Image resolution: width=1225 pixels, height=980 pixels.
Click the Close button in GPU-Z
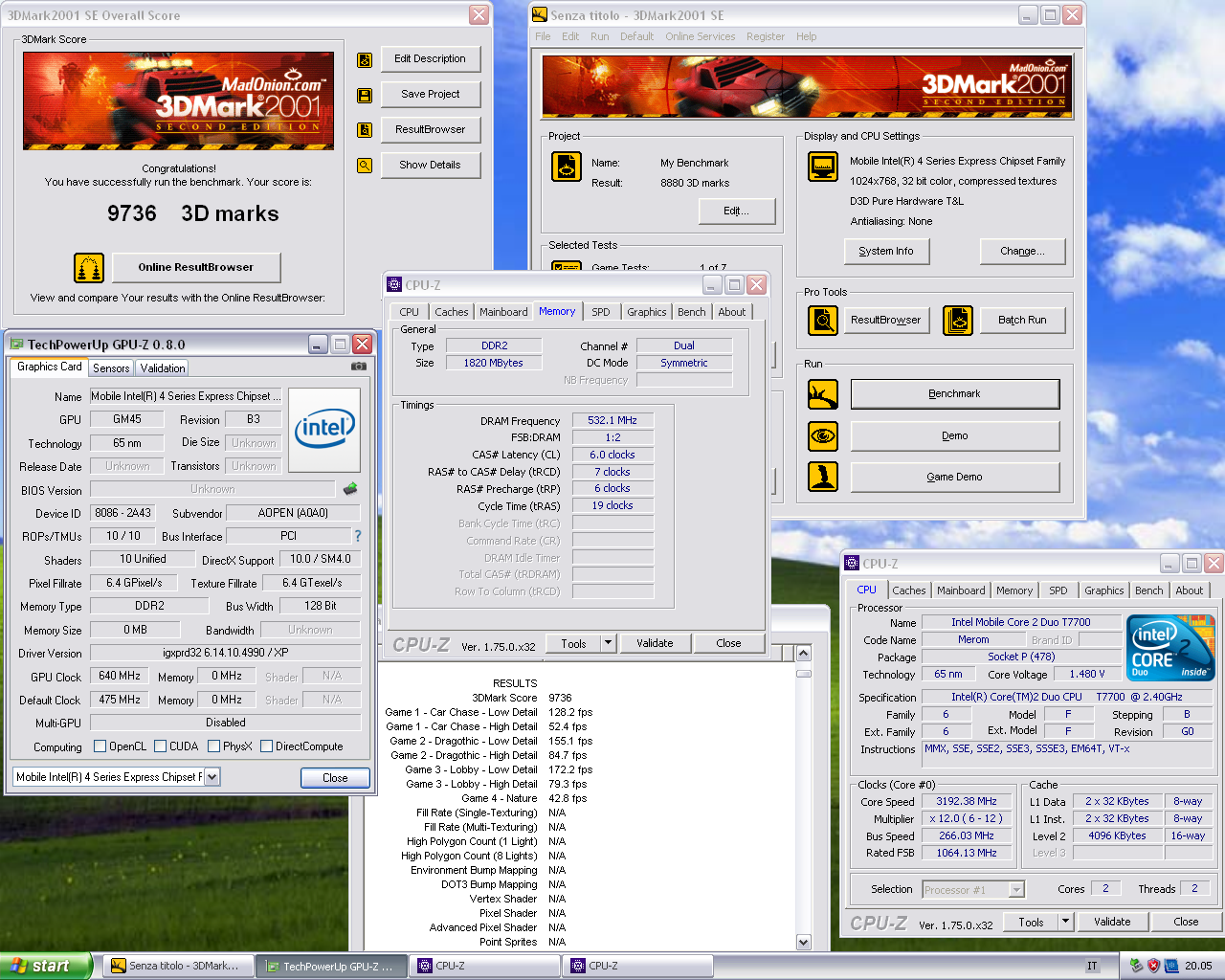(x=335, y=777)
